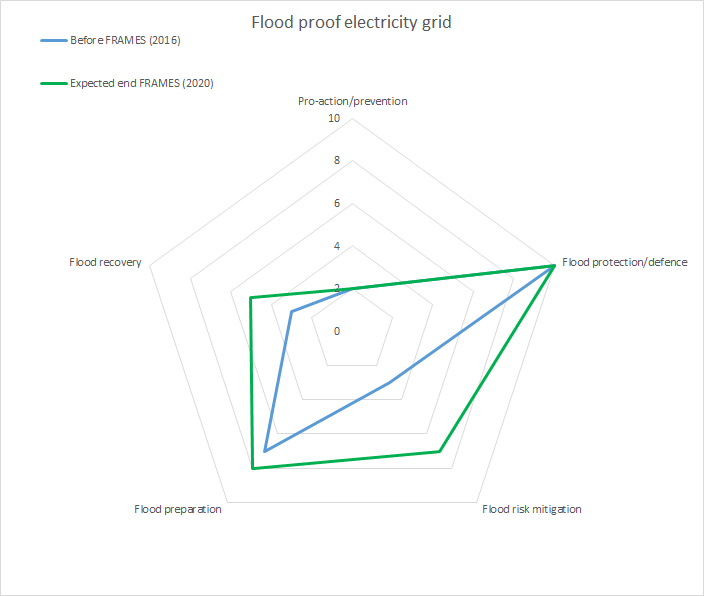Screen dimensions: 704x596
Task: Click the chart title 'Flood proof electricity grid'
Action: coord(352,21)
